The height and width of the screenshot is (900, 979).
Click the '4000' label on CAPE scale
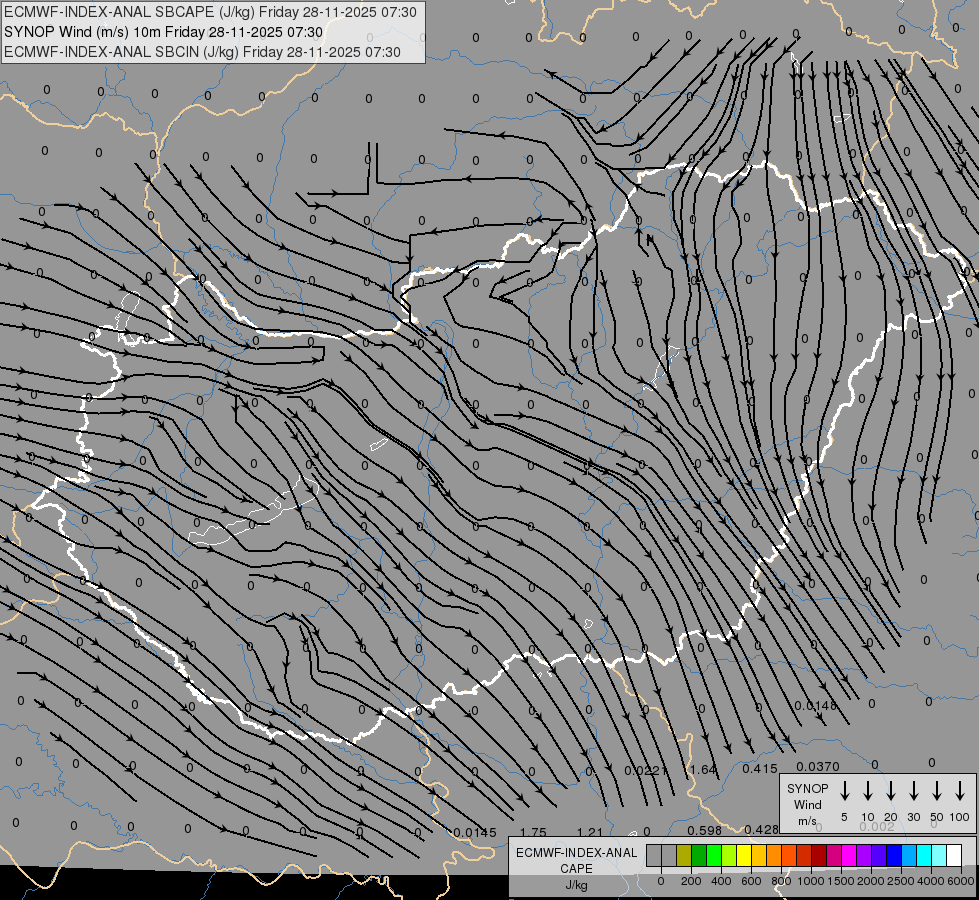[x=931, y=881]
